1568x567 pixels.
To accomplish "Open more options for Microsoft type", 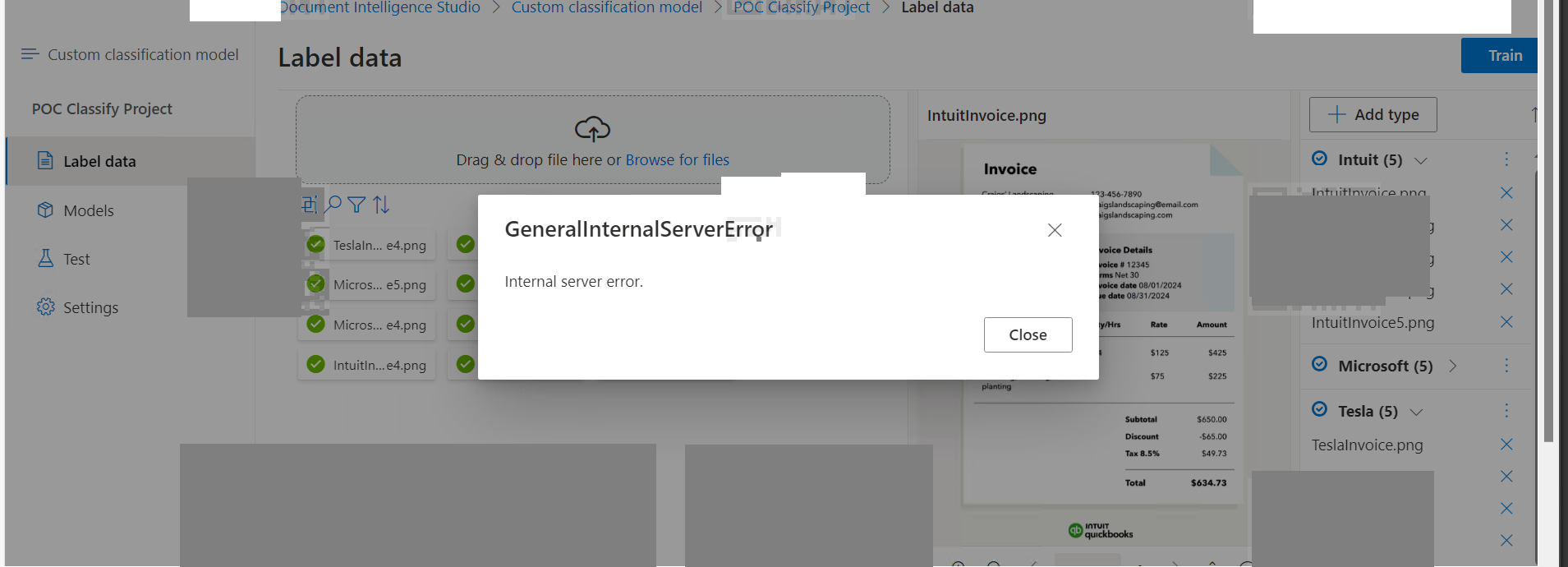I will (x=1506, y=365).
